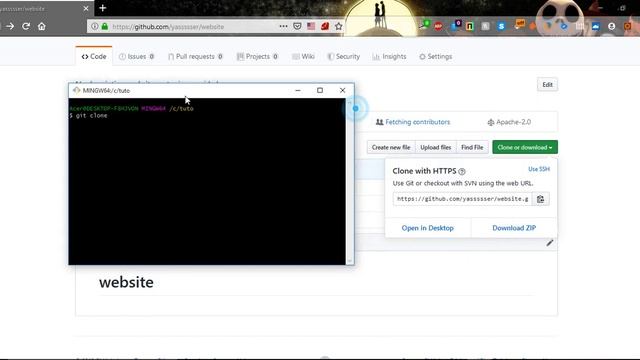
Task: Open the Apache-2.0 license link
Action: (x=509, y=122)
